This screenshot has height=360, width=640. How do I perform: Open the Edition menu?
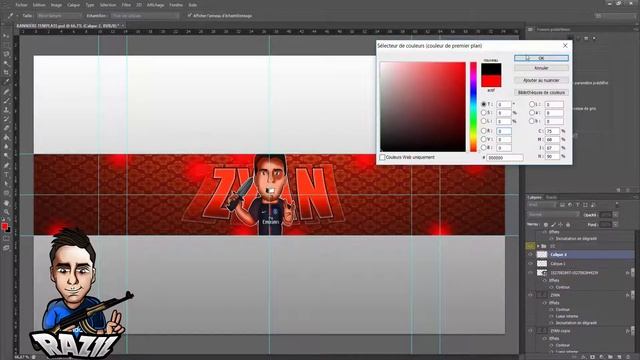[39, 5]
